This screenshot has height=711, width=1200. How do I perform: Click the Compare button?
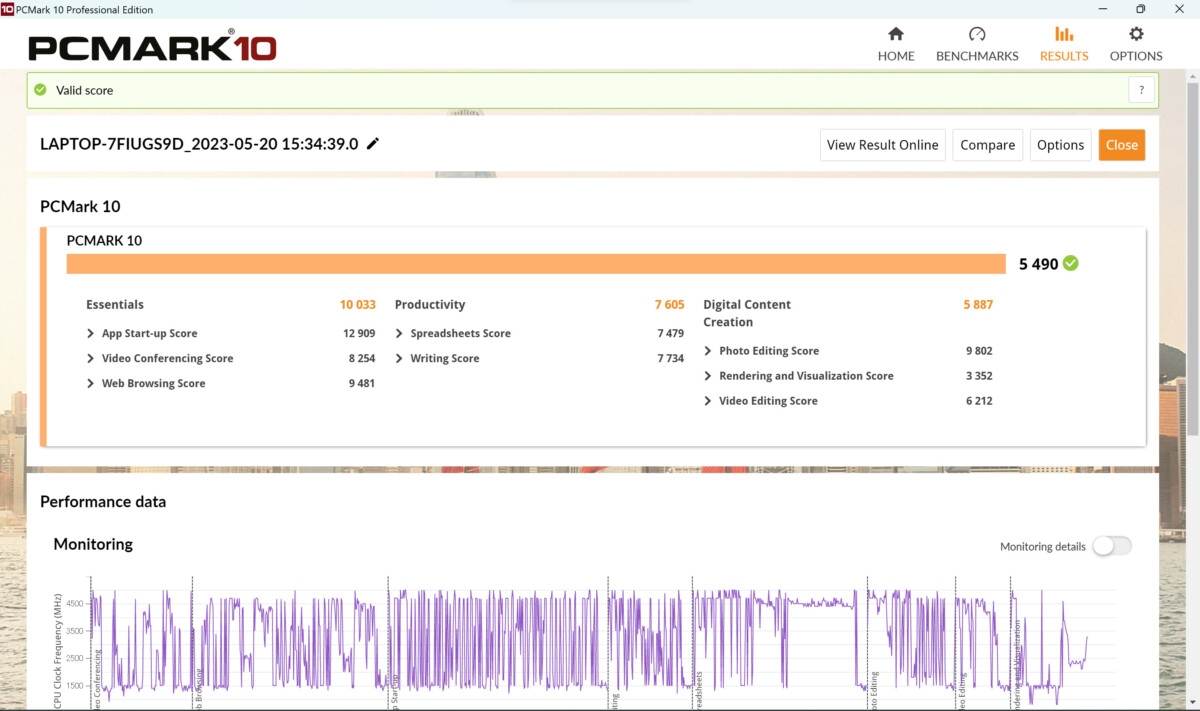pos(987,145)
